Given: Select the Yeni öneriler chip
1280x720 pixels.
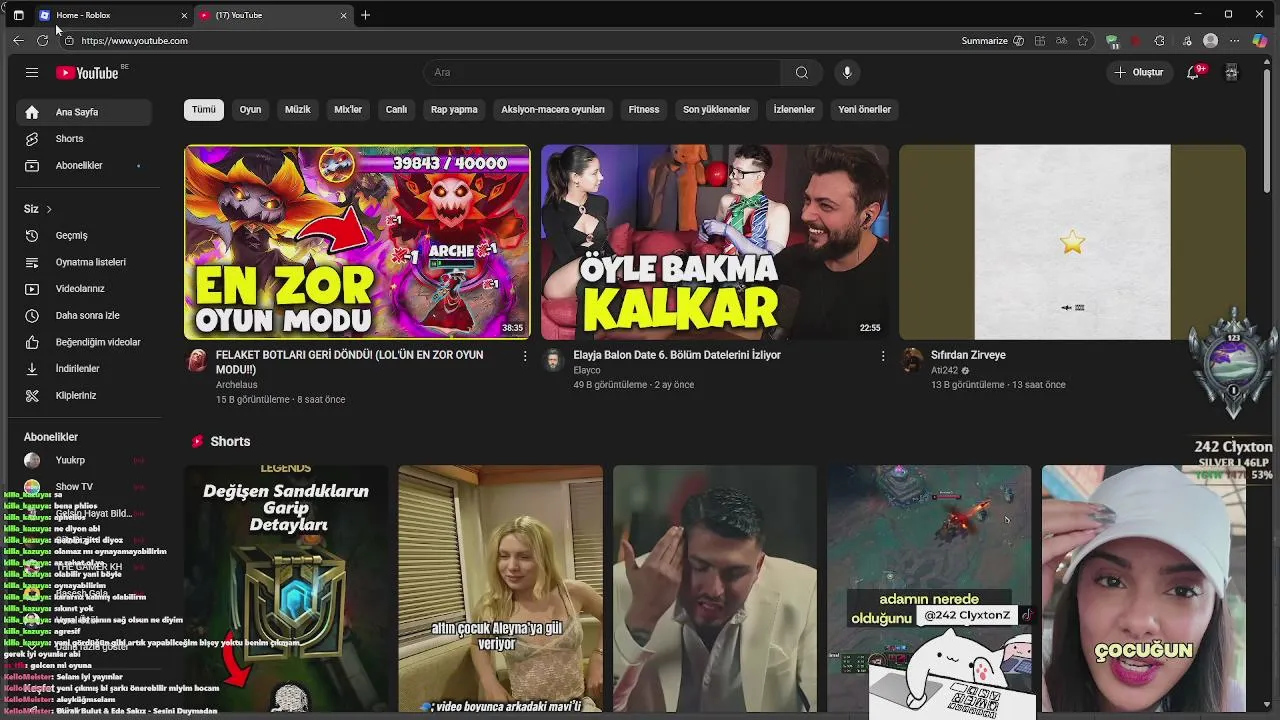Looking at the screenshot, I should click(x=864, y=109).
